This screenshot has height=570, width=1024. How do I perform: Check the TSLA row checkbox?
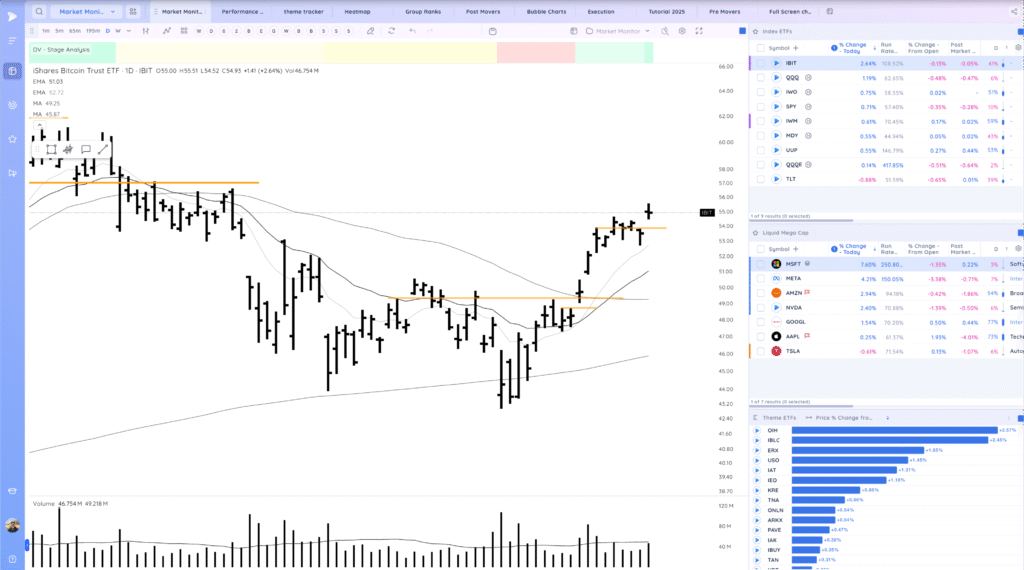click(761, 351)
